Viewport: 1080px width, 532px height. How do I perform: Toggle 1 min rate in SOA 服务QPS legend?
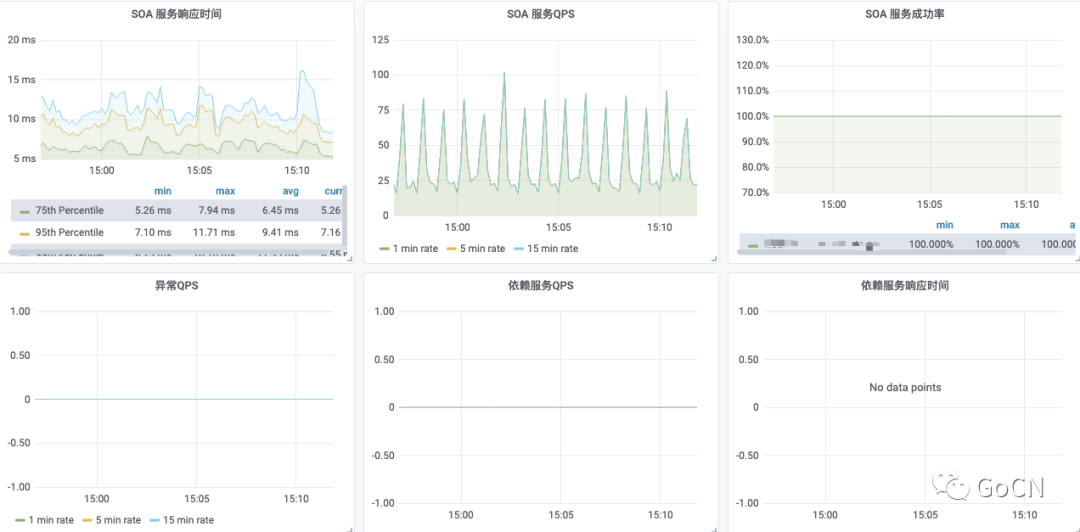[415, 249]
